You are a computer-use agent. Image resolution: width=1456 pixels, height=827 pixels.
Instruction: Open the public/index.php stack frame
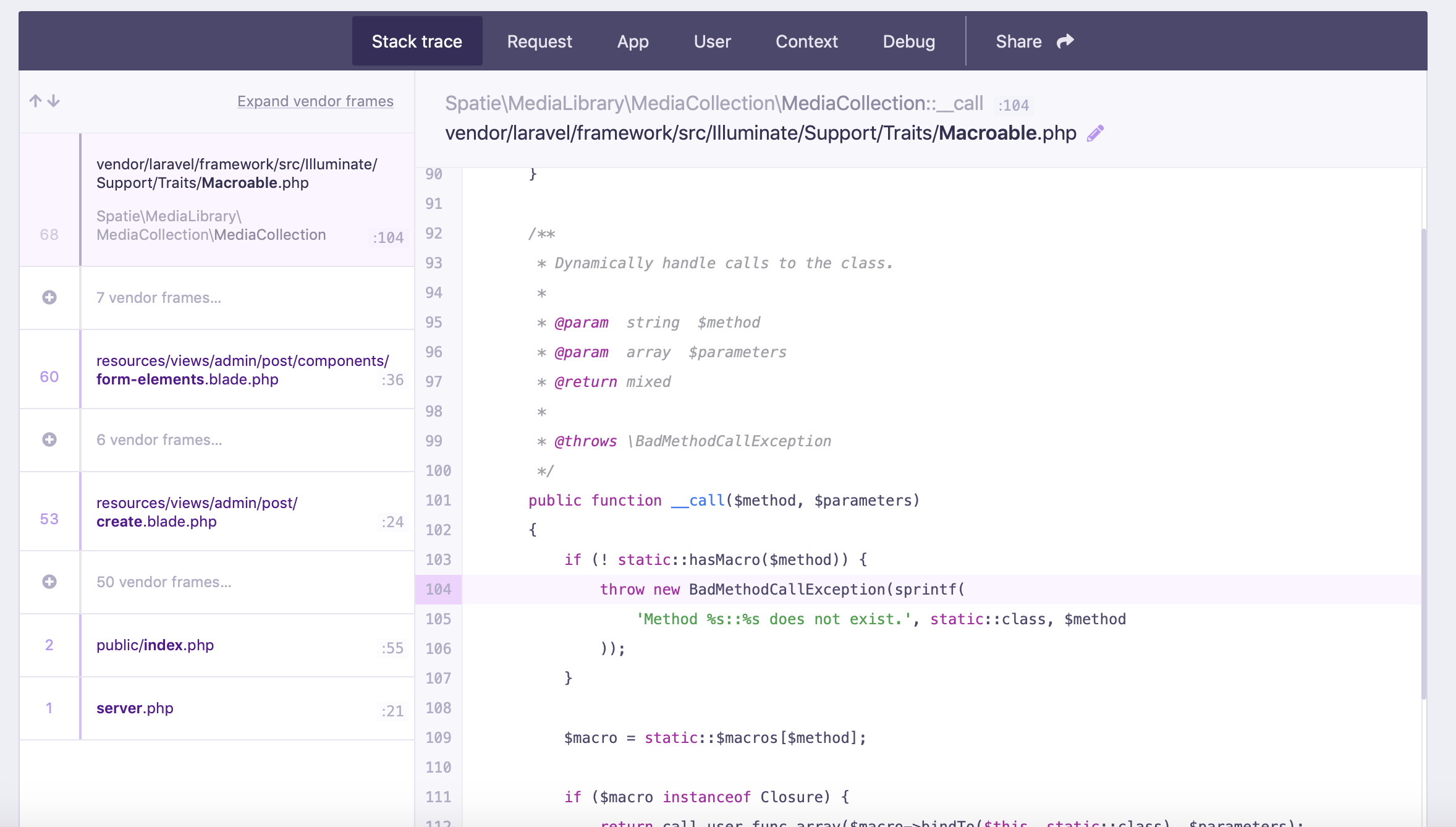pyautogui.click(x=154, y=645)
